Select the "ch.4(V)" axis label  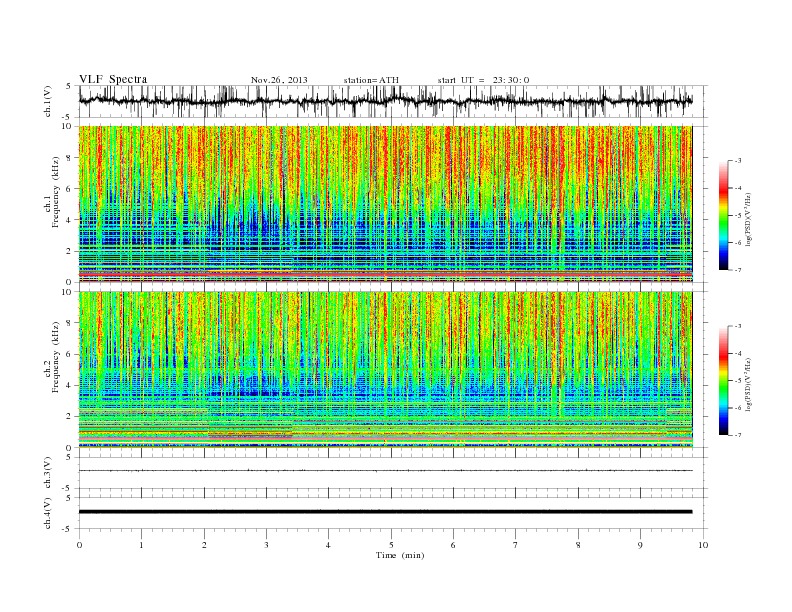(x=48, y=513)
